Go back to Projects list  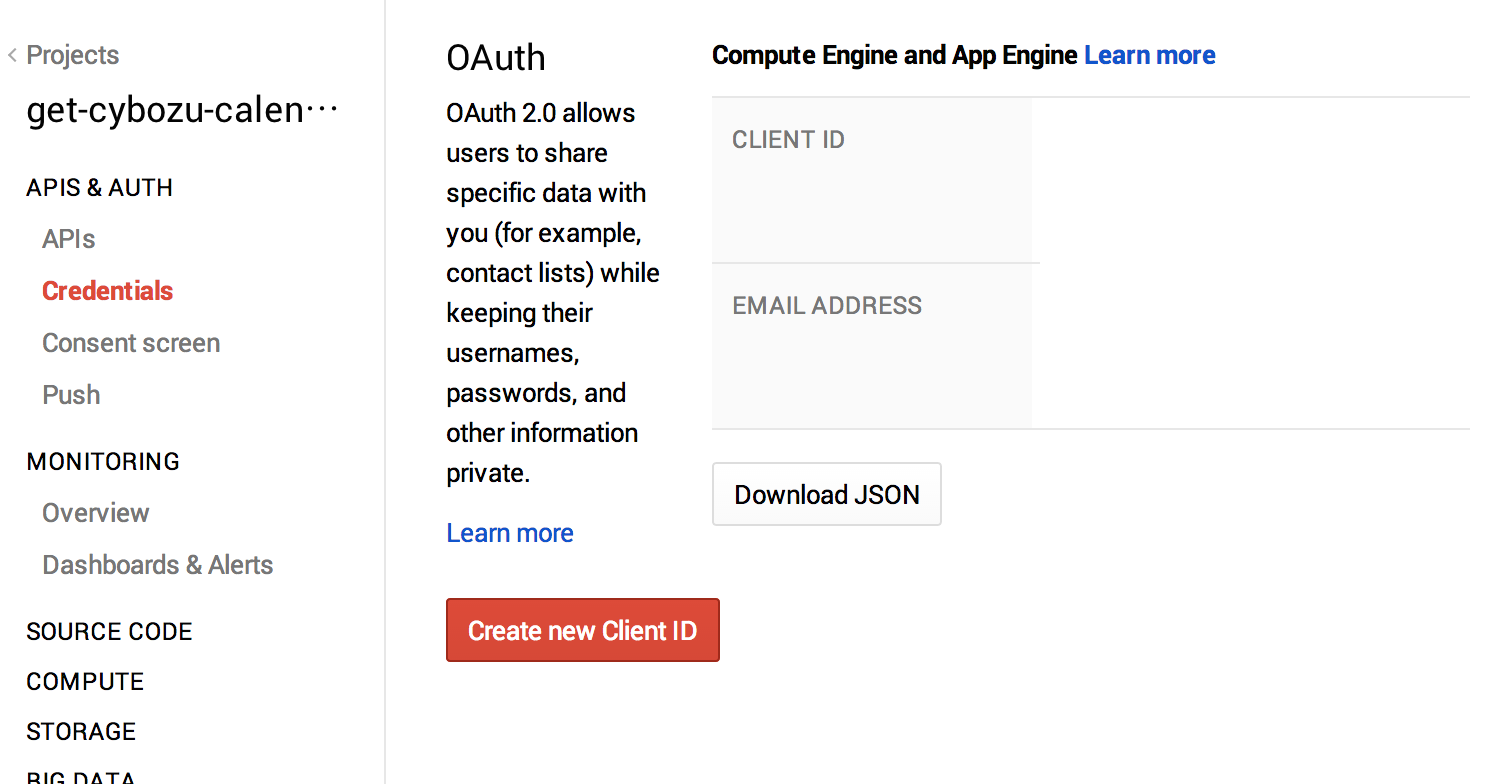[x=63, y=55]
